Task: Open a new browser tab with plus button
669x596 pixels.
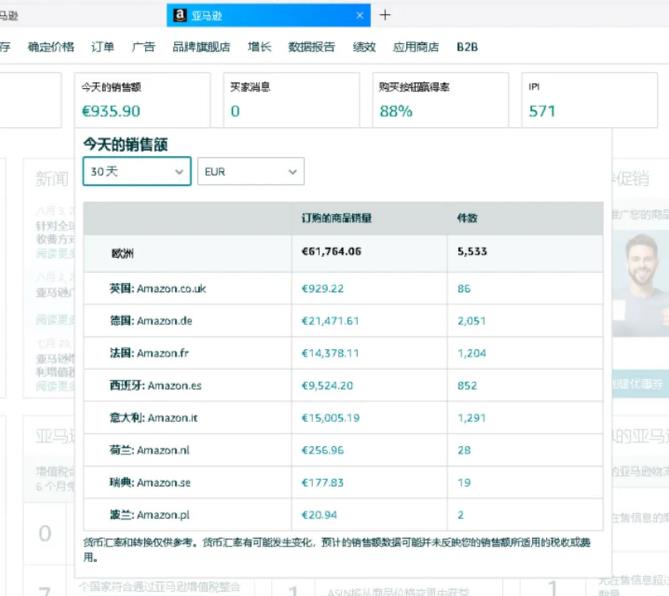Action: click(385, 15)
